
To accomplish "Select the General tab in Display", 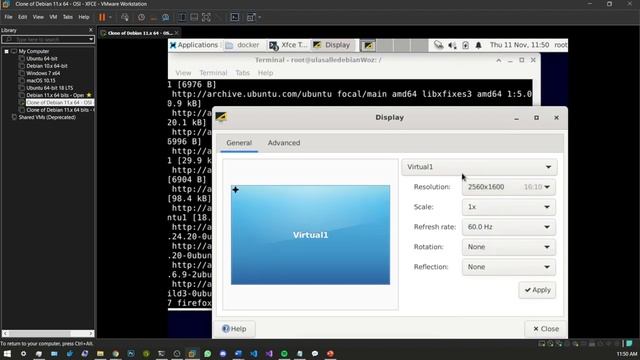I will click(239, 143).
